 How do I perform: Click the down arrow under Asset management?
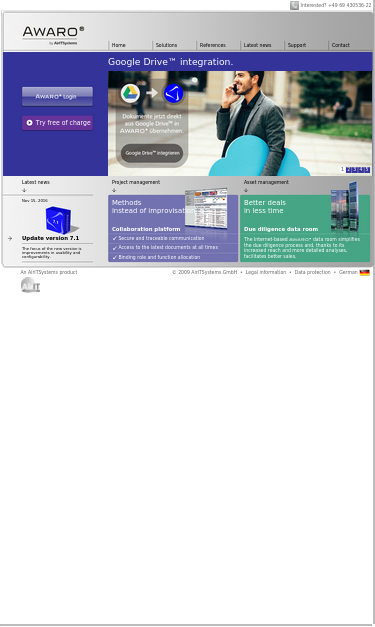(246, 190)
